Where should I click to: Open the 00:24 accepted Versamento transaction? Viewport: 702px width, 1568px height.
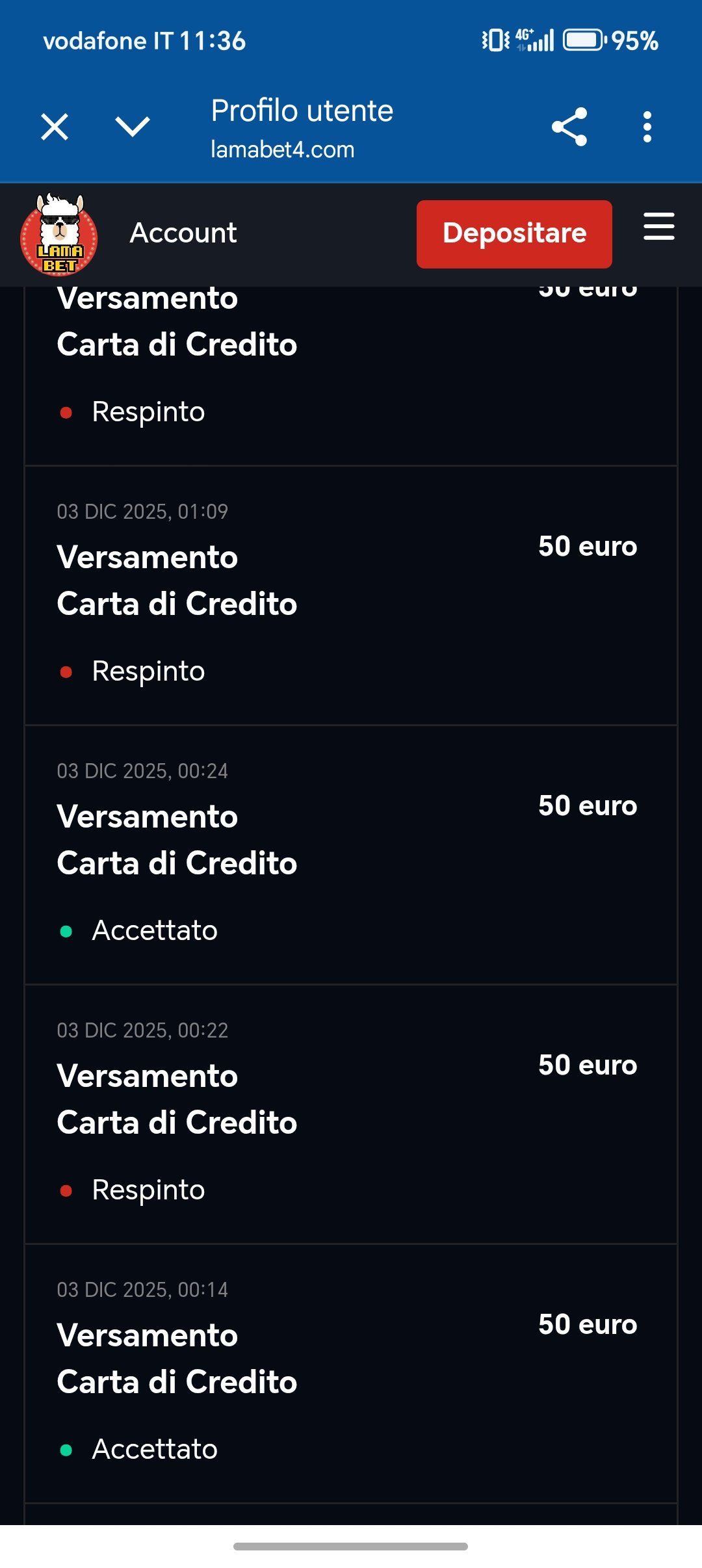pyautogui.click(x=351, y=853)
